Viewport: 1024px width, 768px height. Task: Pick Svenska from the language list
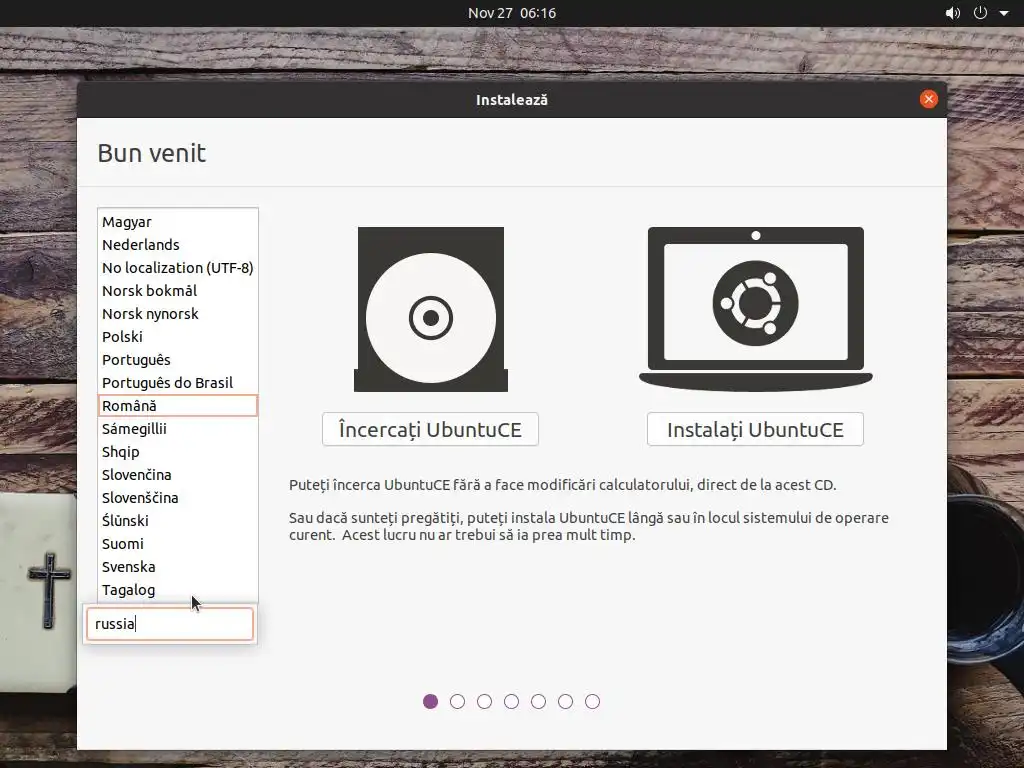pyautogui.click(x=178, y=567)
